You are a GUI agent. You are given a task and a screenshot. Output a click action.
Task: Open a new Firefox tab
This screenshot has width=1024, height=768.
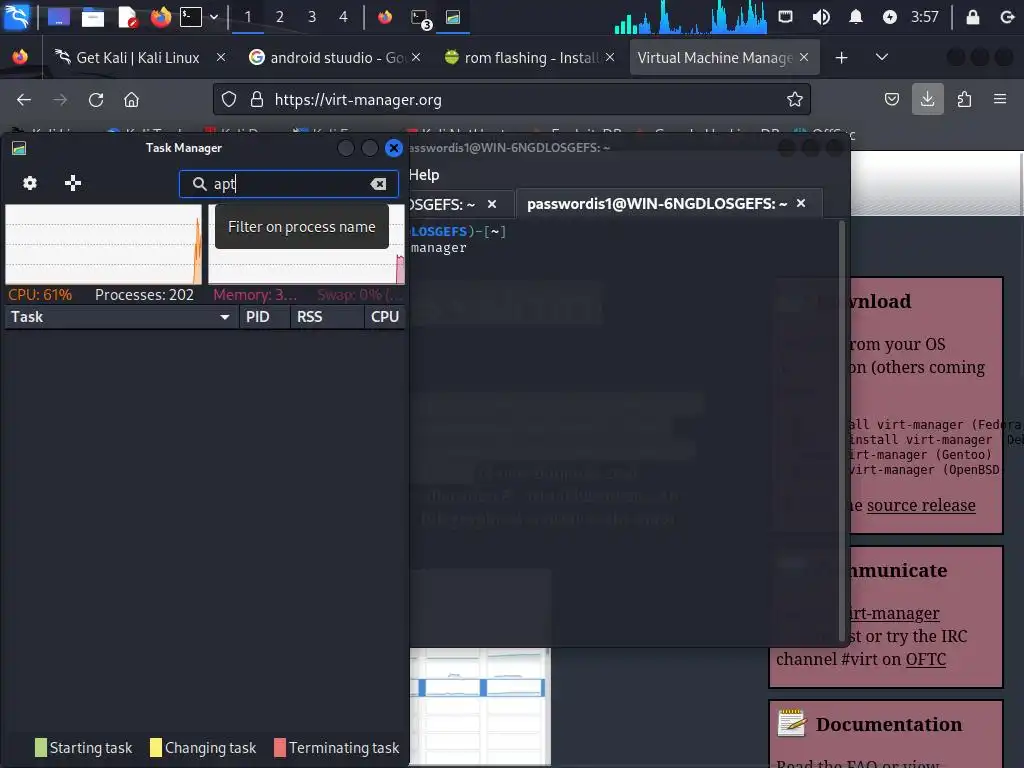[x=841, y=57]
